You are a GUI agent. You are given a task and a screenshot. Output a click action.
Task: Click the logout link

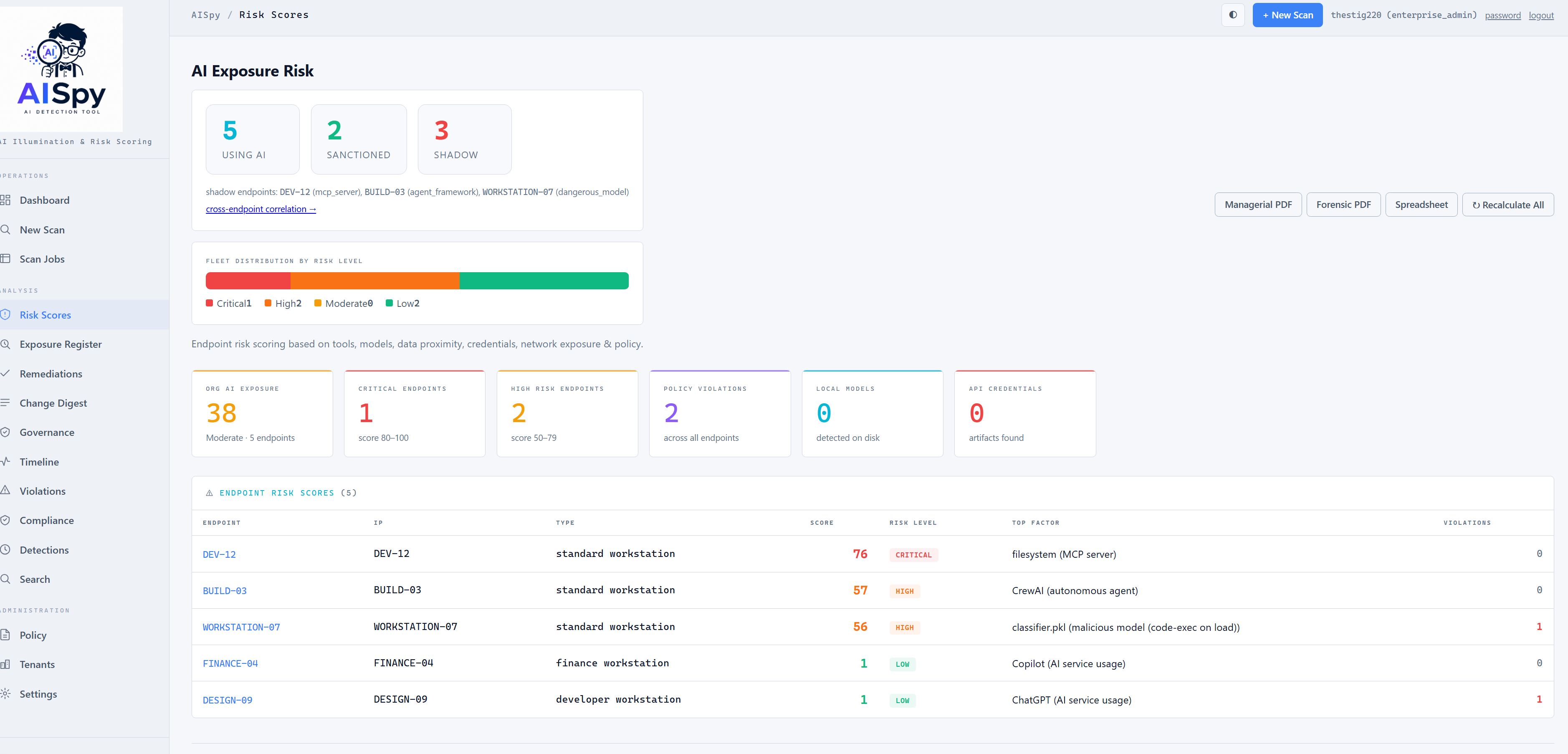[1541, 15]
